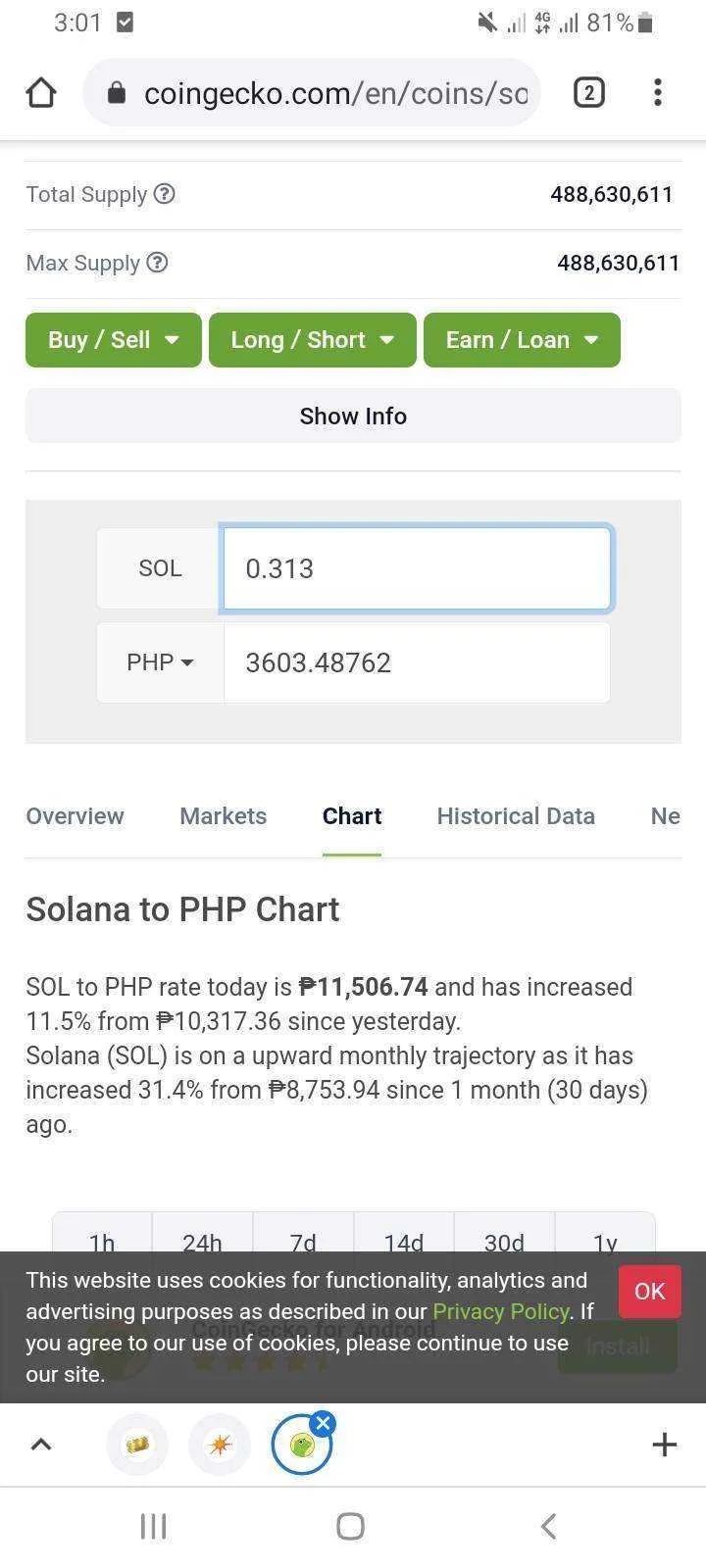The width and height of the screenshot is (706, 1568).
Task: Select the 30d chart range
Action: click(x=504, y=1233)
